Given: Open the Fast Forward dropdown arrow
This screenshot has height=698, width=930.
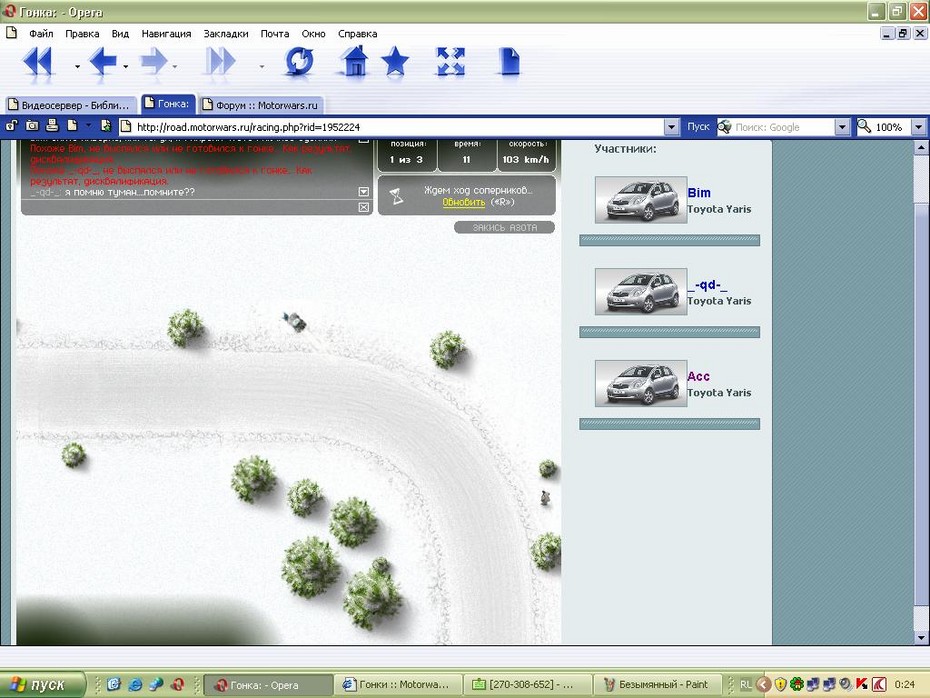Looking at the screenshot, I should click(262, 66).
